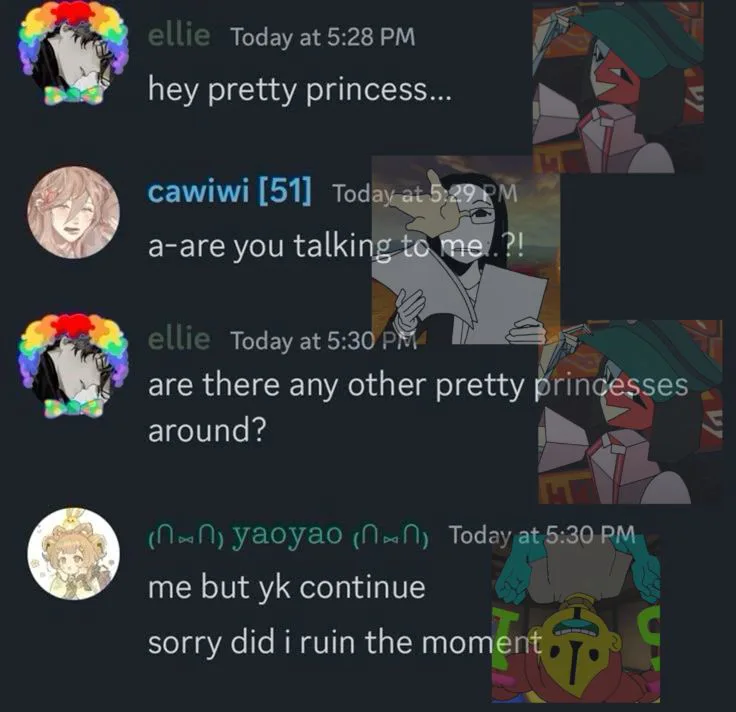The height and width of the screenshot is (712, 736).
Task: Click the green yaoyao username
Action: click(x=288, y=534)
